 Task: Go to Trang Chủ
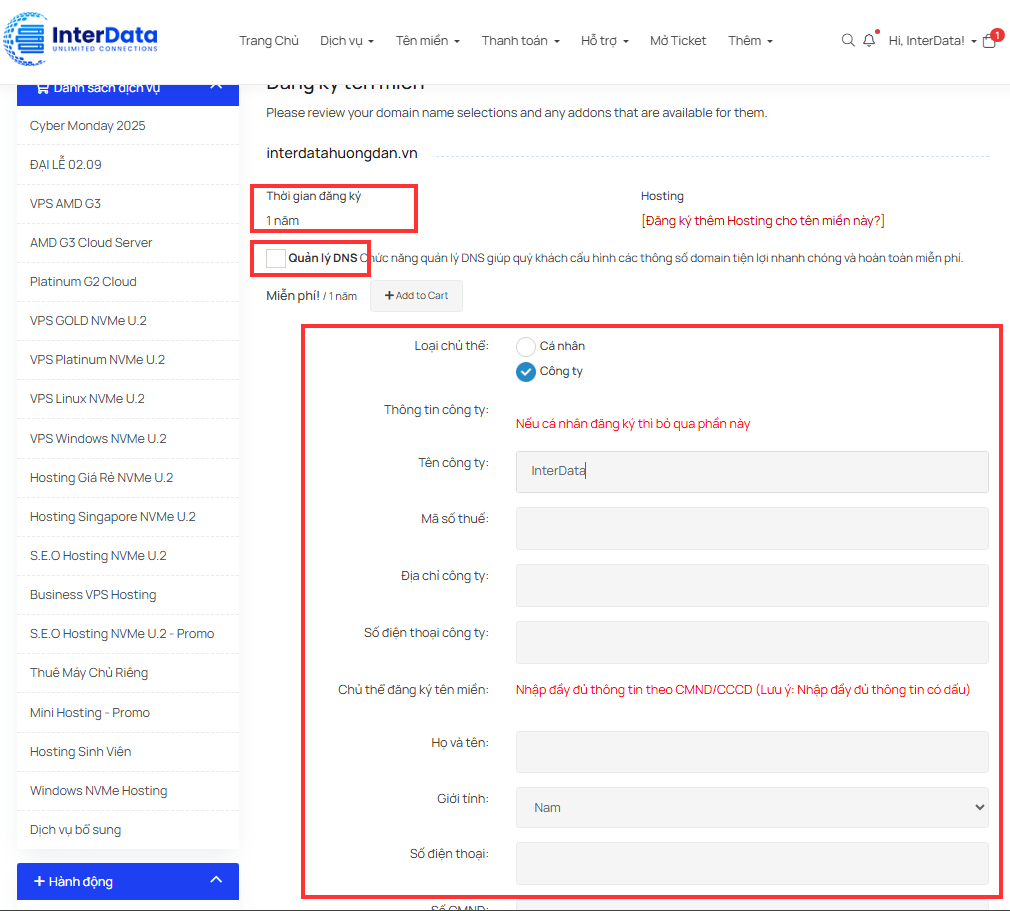(269, 41)
